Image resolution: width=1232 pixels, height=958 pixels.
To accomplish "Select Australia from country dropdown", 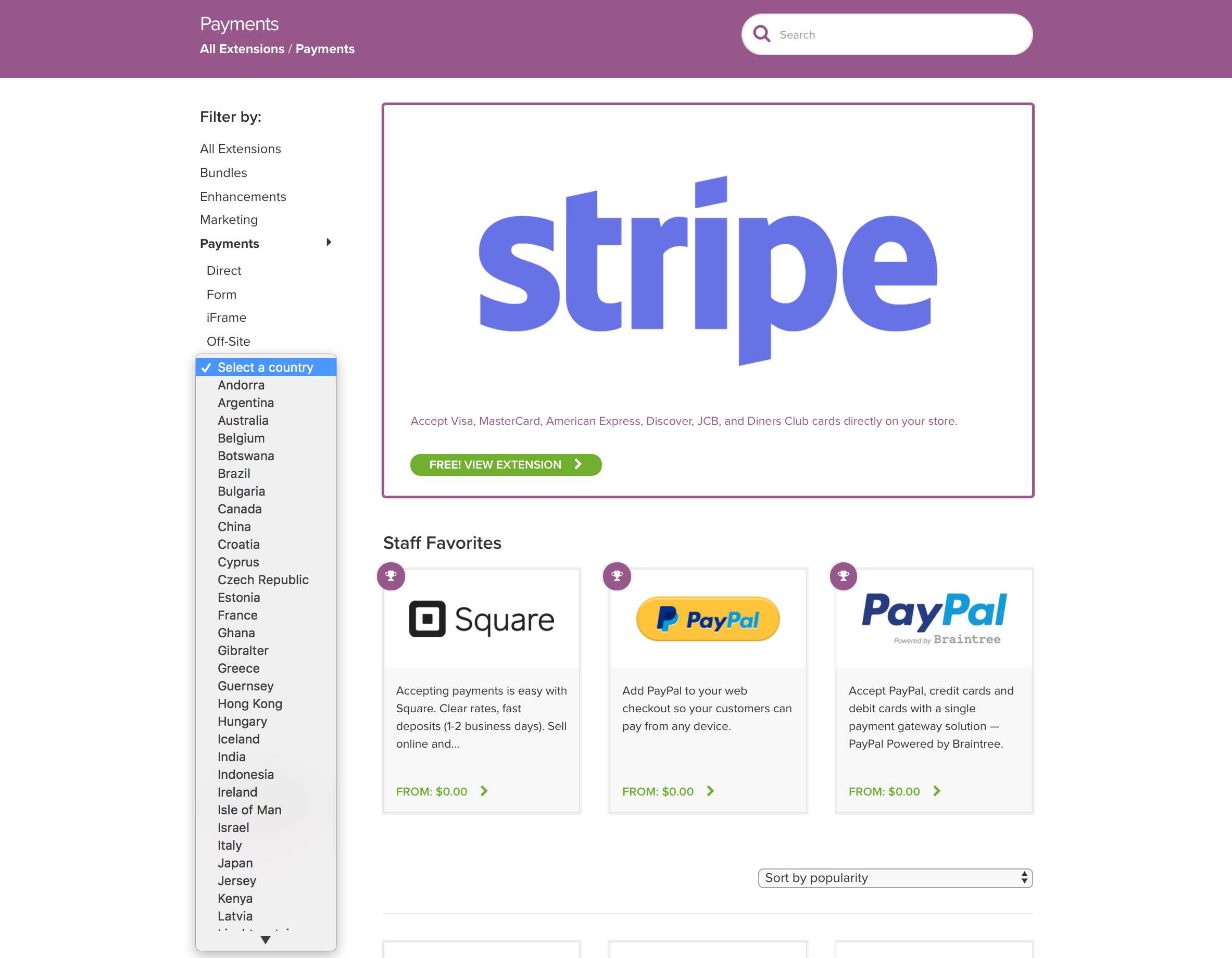I will tap(242, 420).
